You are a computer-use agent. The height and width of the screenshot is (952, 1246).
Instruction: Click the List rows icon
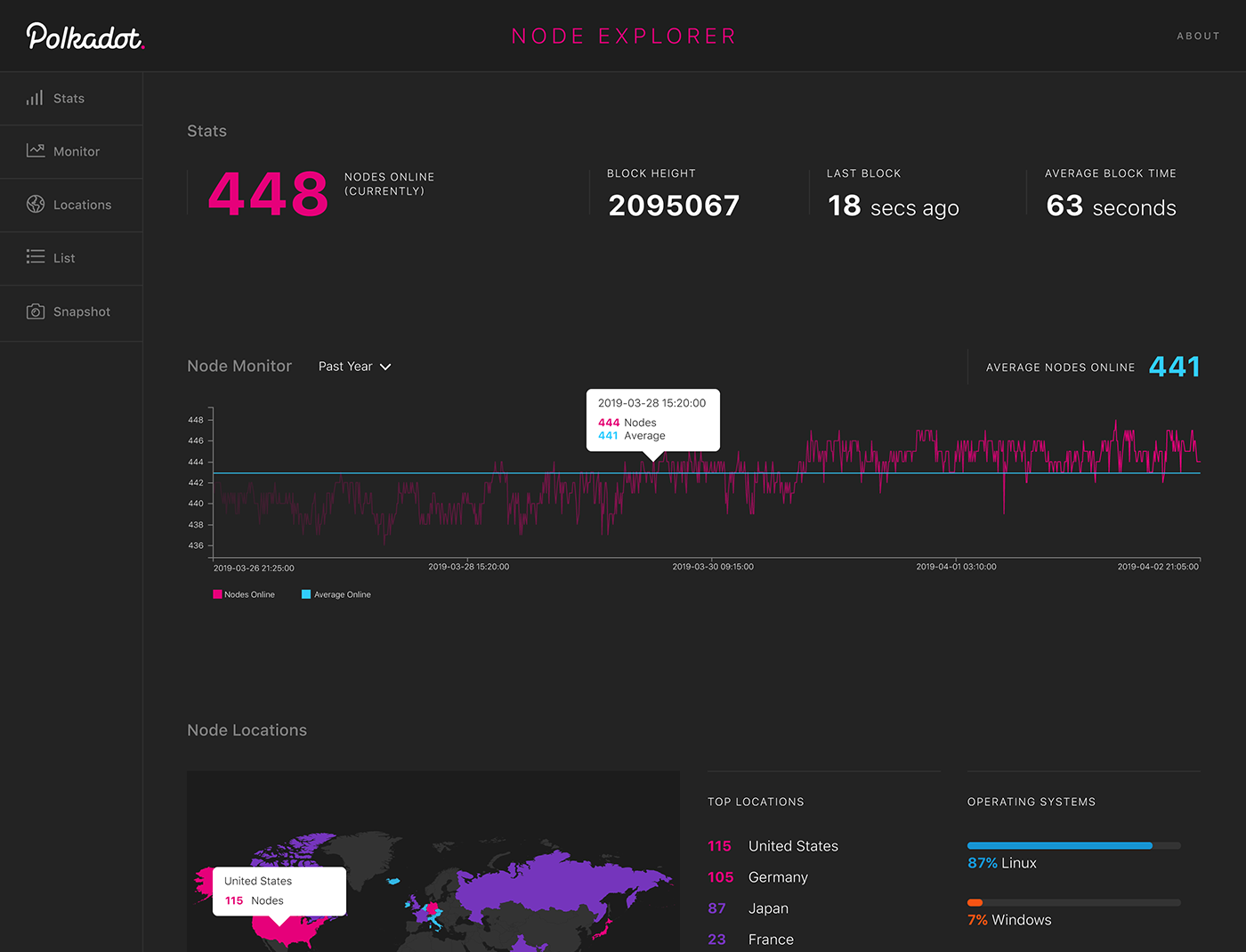36,257
